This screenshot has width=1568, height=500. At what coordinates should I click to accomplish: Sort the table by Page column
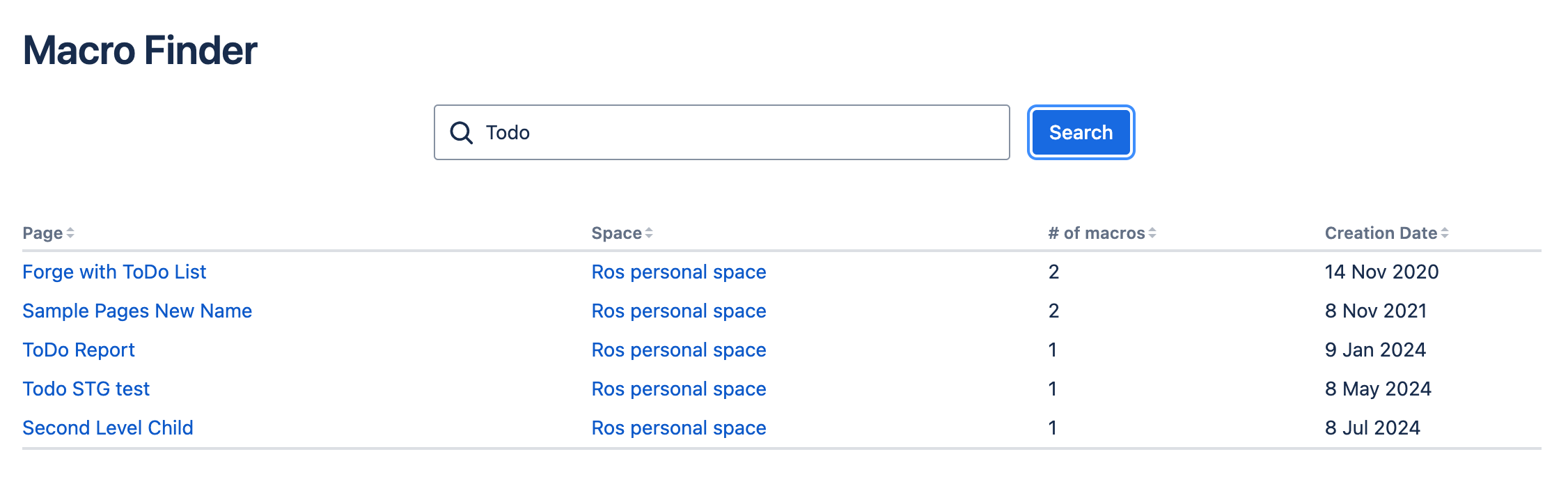click(x=43, y=233)
